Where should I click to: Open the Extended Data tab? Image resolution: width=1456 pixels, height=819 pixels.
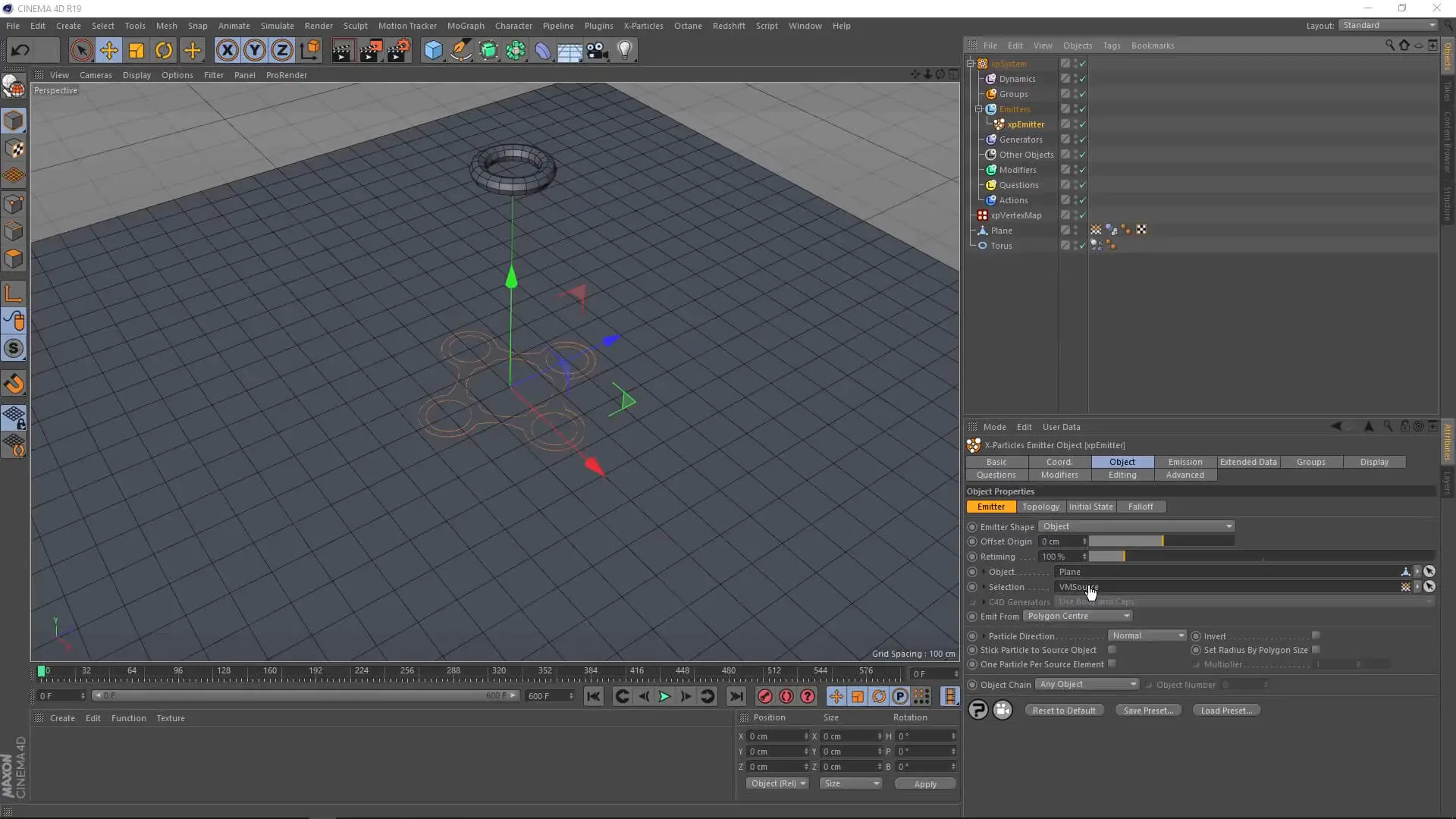pyautogui.click(x=1248, y=462)
